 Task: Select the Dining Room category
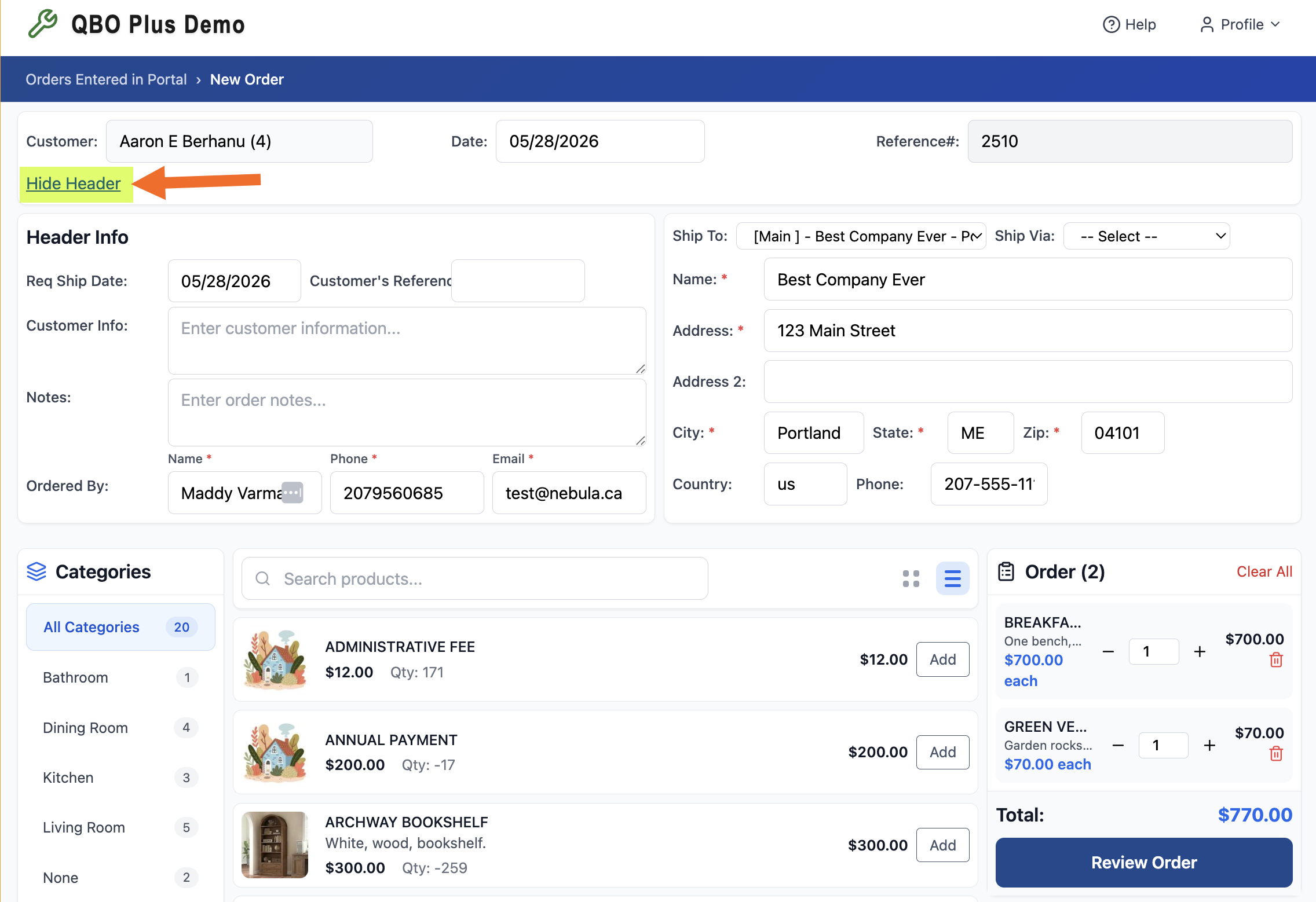pyautogui.click(x=120, y=728)
